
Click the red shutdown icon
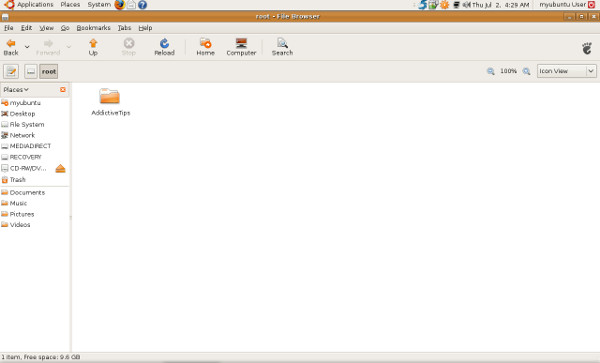pos(592,5)
